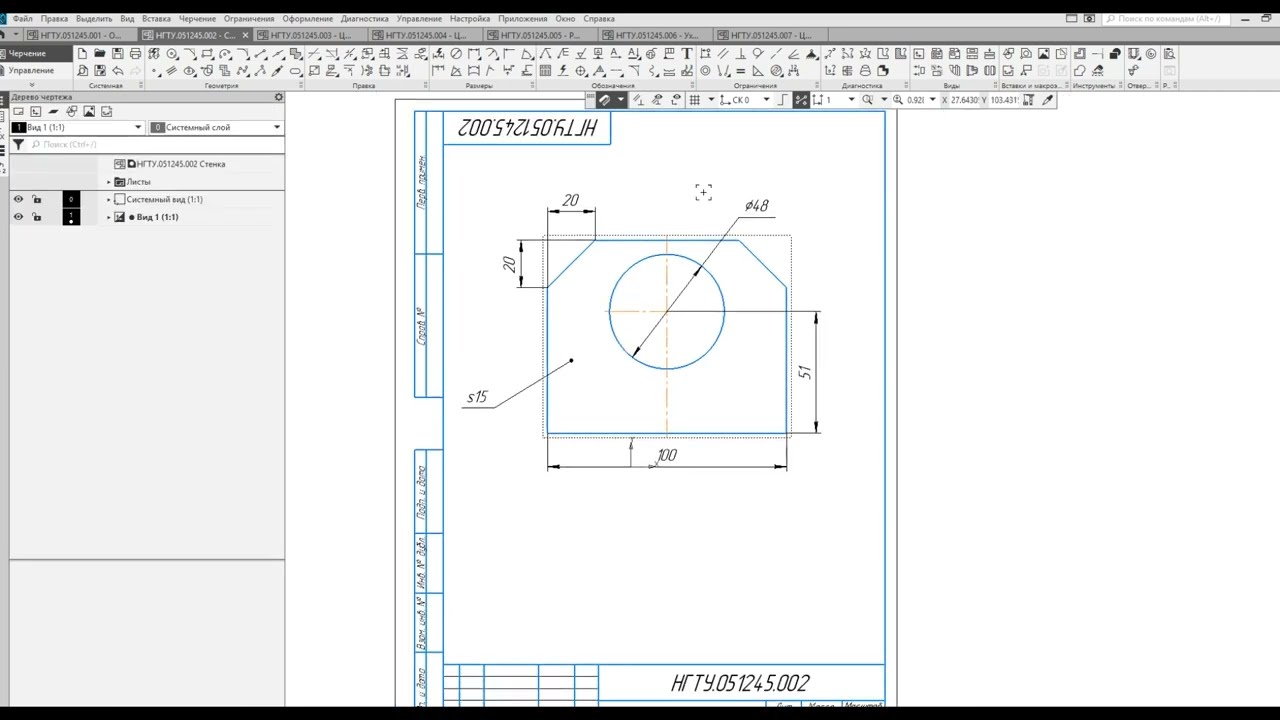Toggle the highlighted snaps button on the quick bar

800,100
